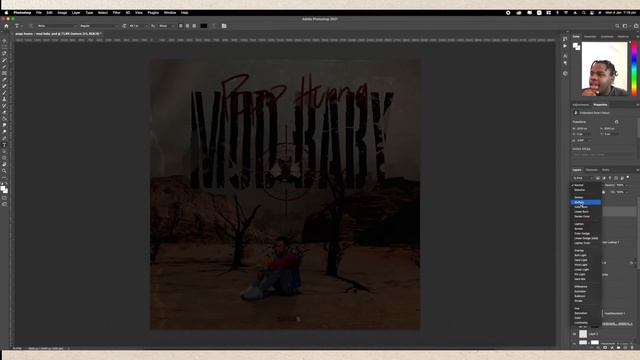Switch to the Gradients tab
Viewport: 640px width, 360px height.
click(607, 37)
